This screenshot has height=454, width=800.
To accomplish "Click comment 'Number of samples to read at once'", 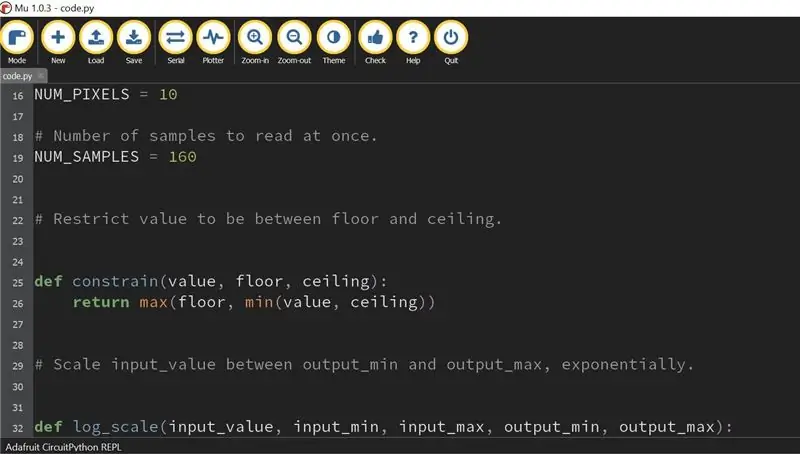I will [x=206, y=136].
